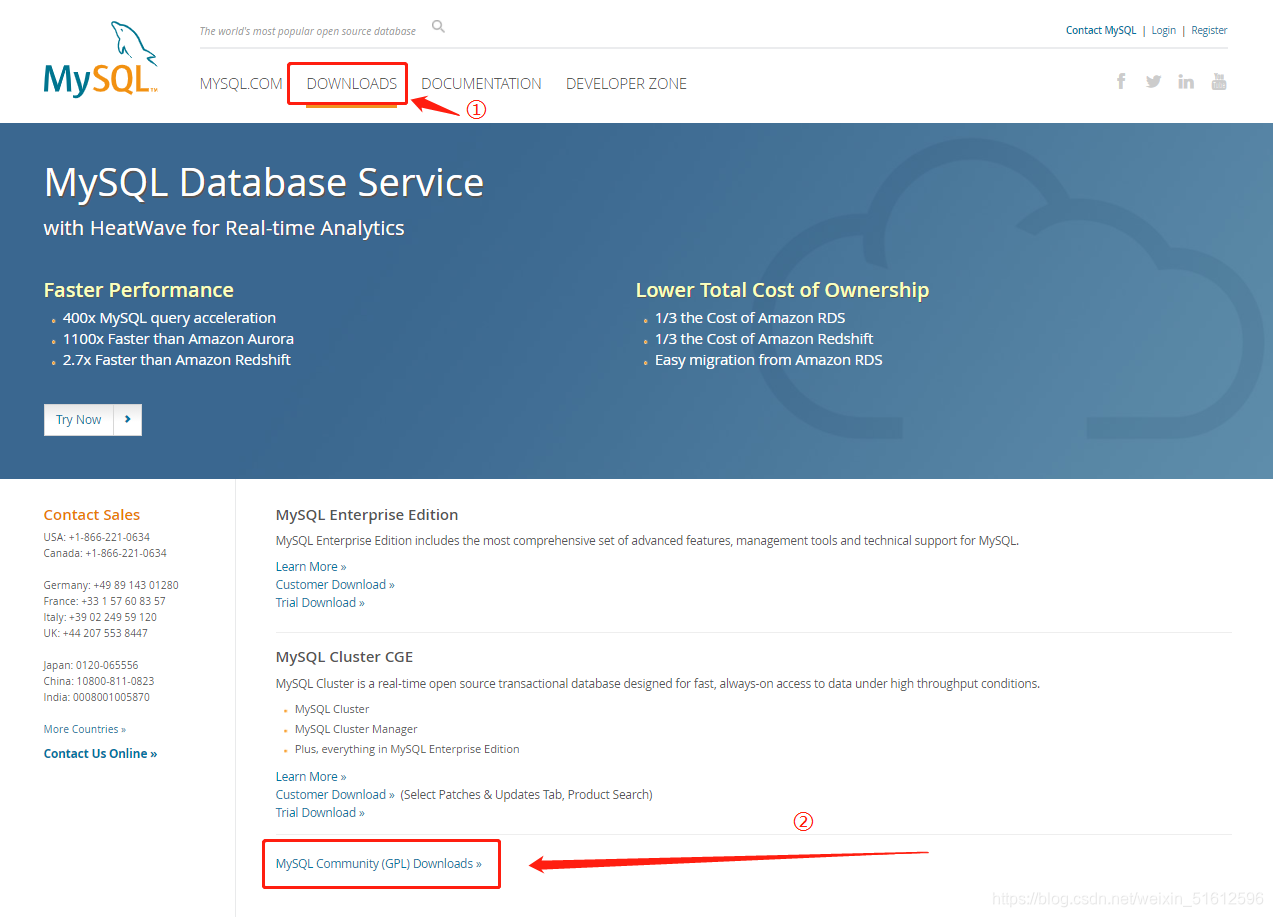Image resolution: width=1273 pixels, height=917 pixels.
Task: Open Trial Download under Enterprise Edition
Action: [x=320, y=603]
